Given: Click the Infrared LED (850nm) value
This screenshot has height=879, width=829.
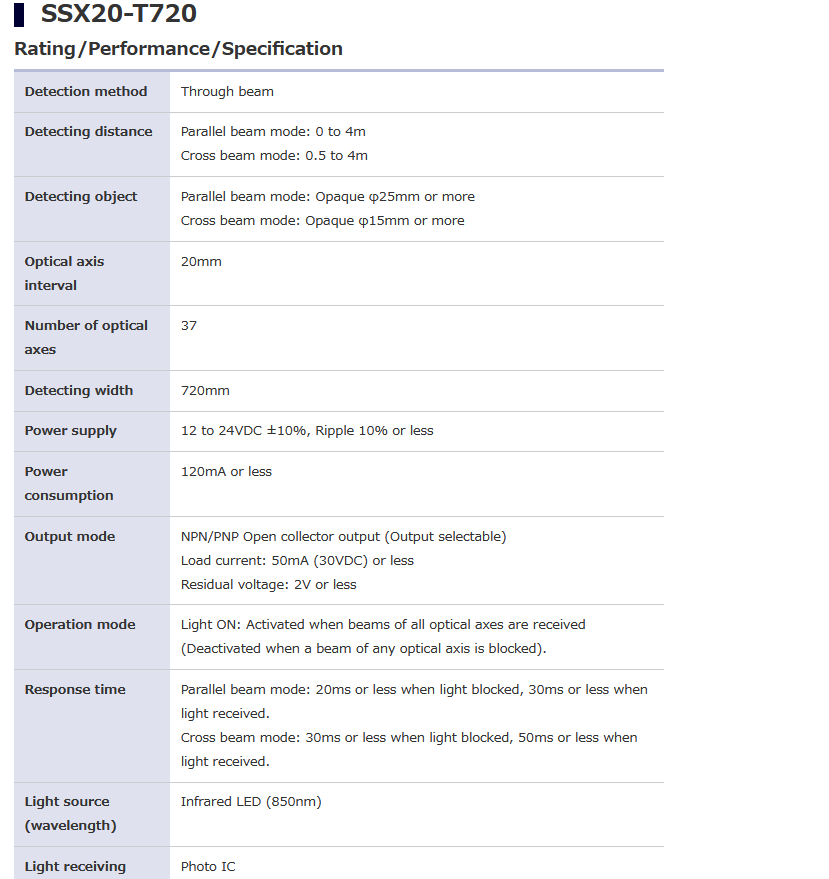Looking at the screenshot, I should point(251,802).
